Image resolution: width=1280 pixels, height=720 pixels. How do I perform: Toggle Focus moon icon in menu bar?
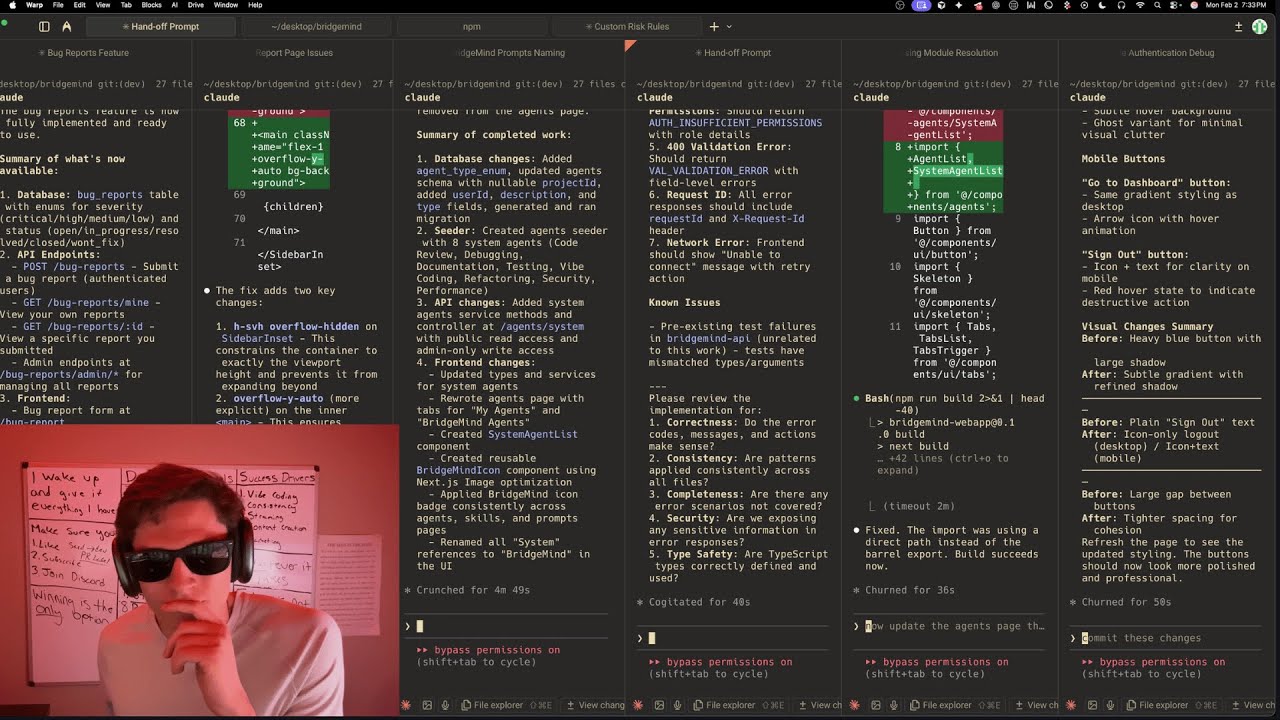click(x=1102, y=5)
